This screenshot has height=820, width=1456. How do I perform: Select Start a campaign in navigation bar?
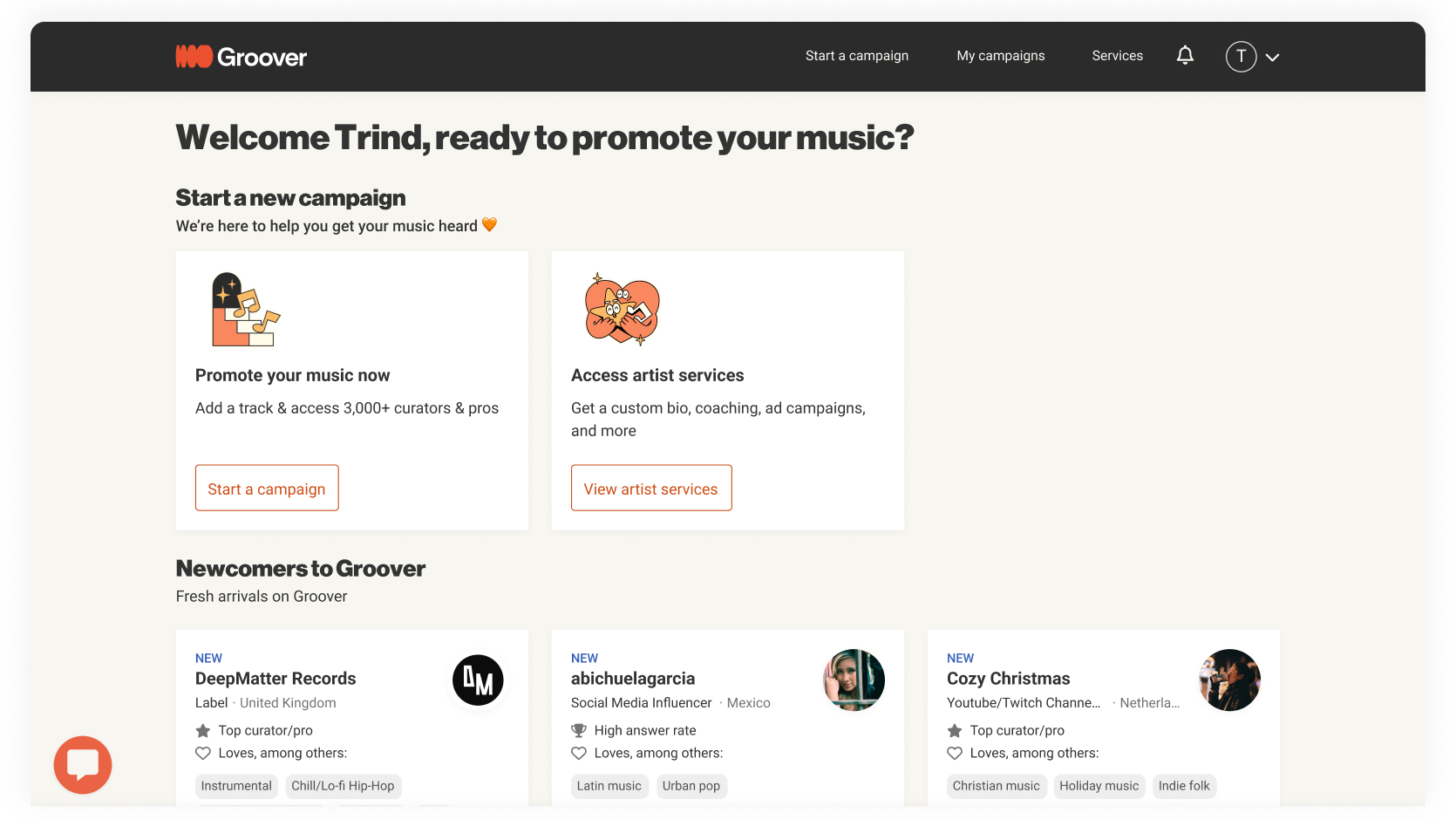pos(856,55)
